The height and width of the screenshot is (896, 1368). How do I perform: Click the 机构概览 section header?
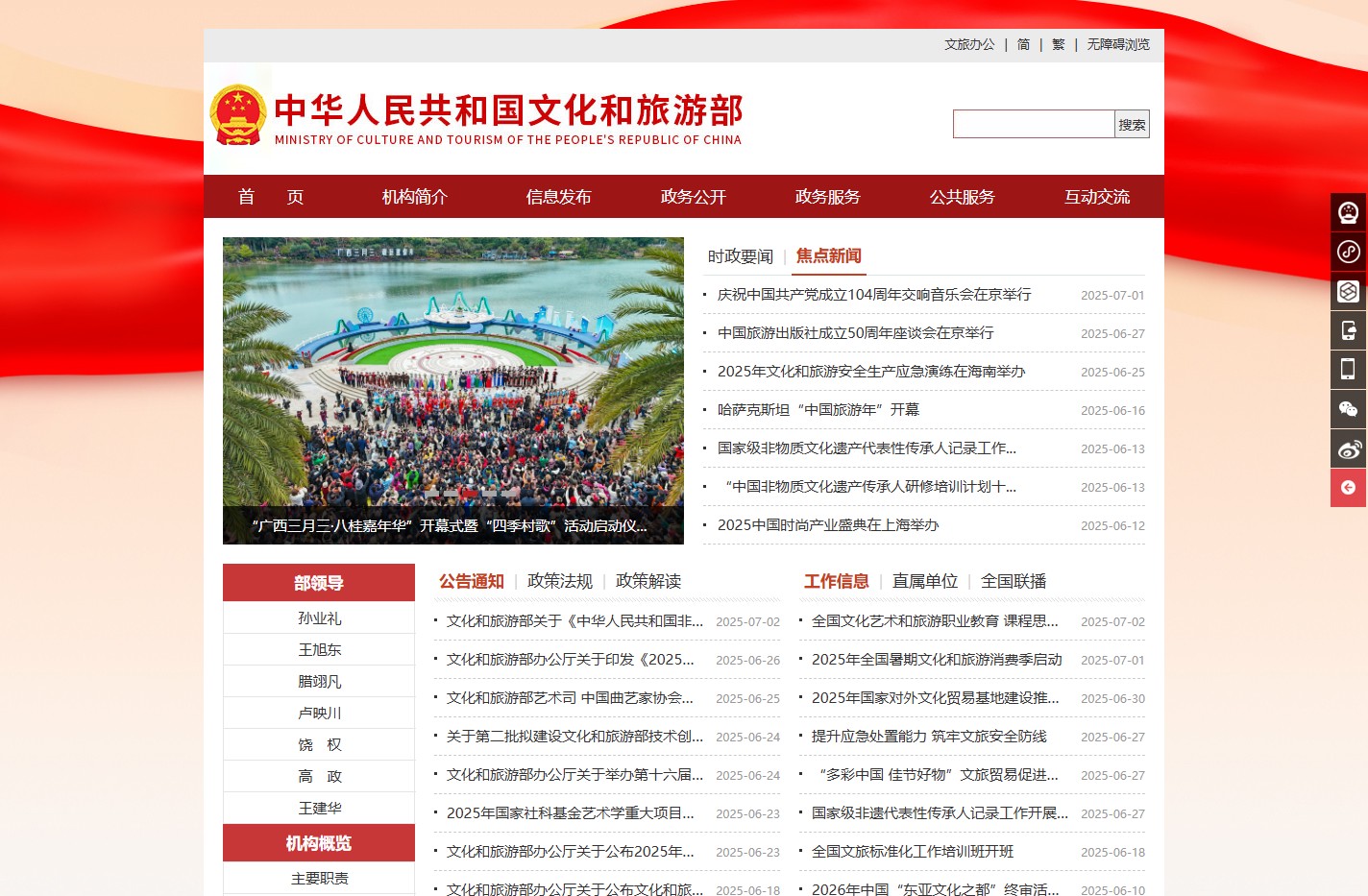point(319,843)
